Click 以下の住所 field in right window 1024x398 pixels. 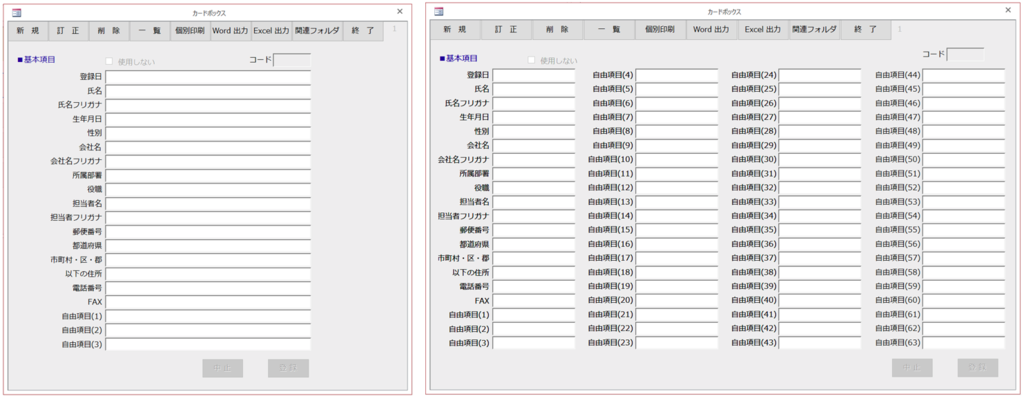coord(534,272)
